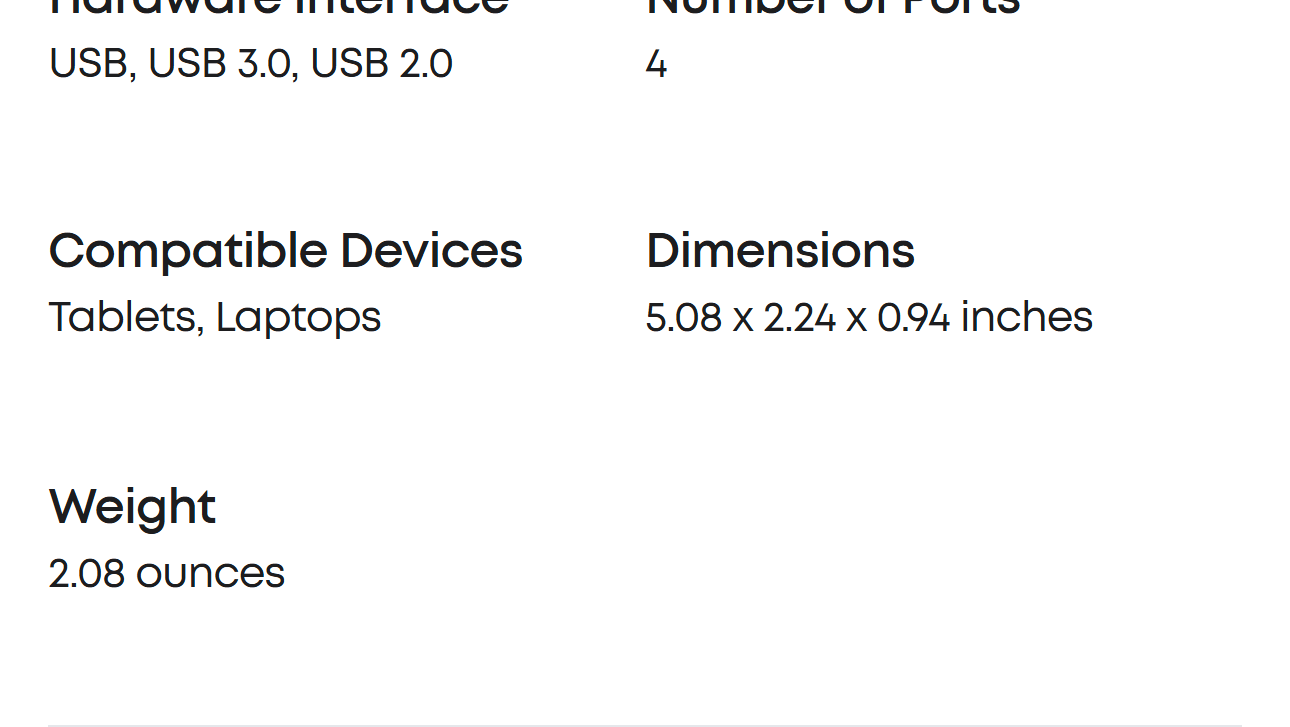This screenshot has height=727, width=1290.
Task: Click the word "Tablets"
Action: pyautogui.click(x=126, y=317)
